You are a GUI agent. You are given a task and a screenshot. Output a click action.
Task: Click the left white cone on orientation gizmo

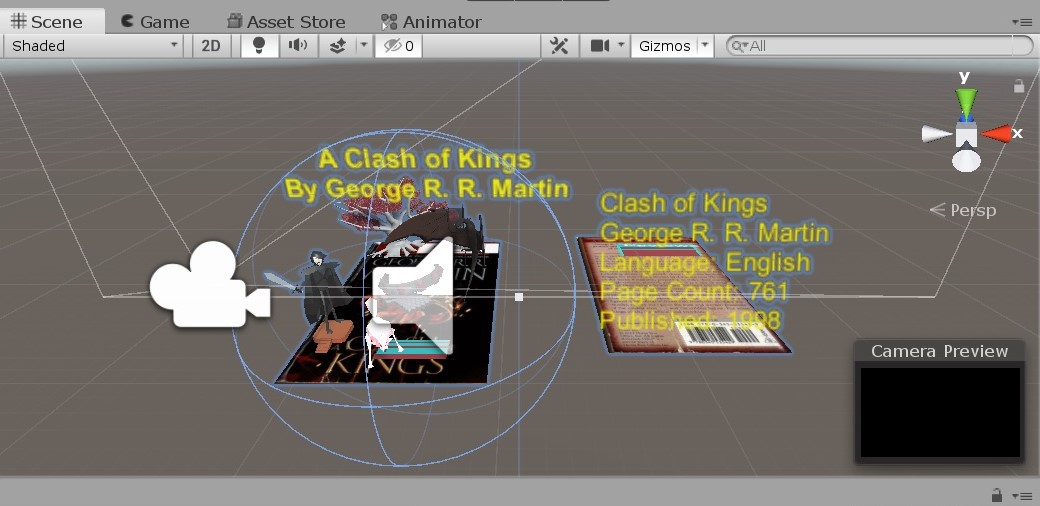(936, 134)
